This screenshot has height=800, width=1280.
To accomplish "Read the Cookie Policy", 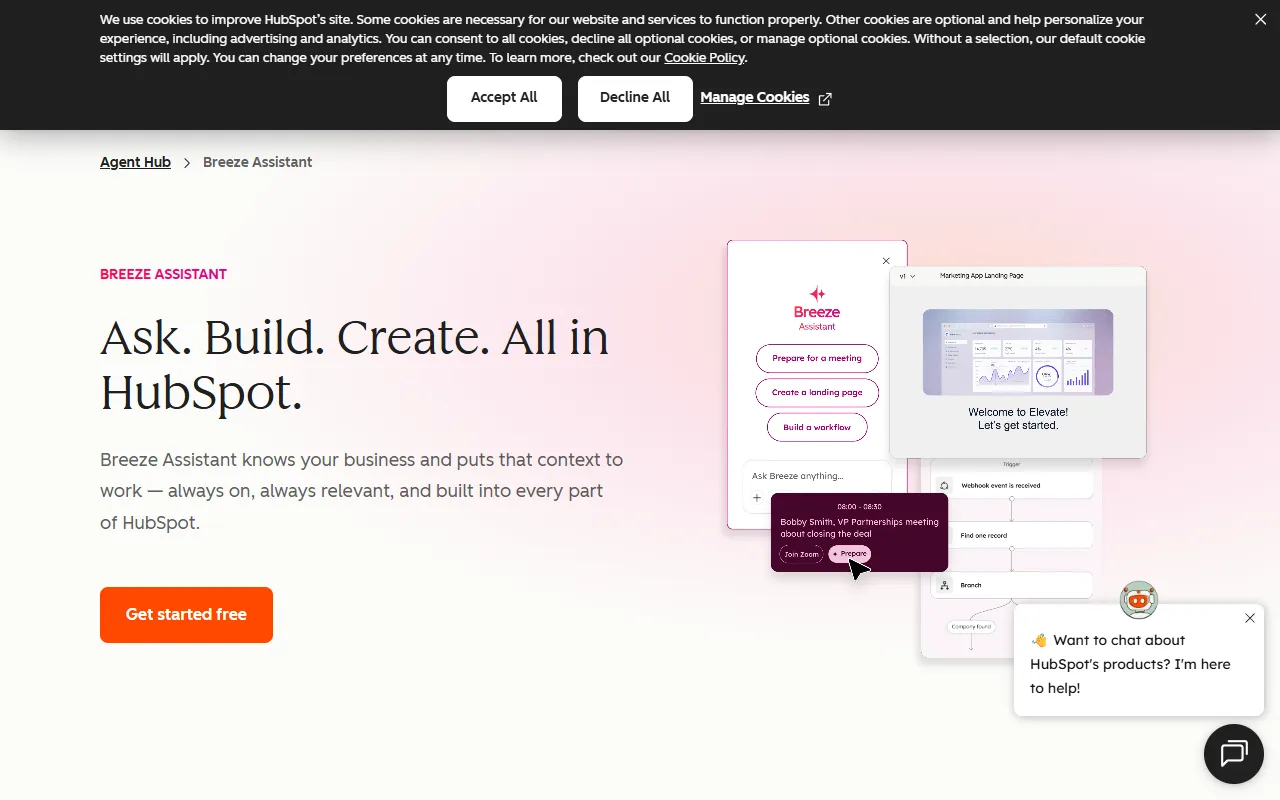I will click(704, 58).
